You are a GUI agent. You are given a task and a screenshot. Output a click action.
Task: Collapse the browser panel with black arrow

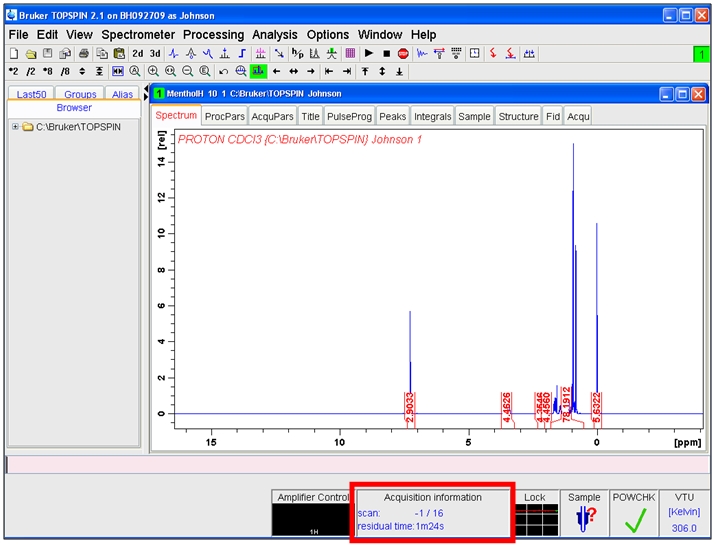[146, 89]
